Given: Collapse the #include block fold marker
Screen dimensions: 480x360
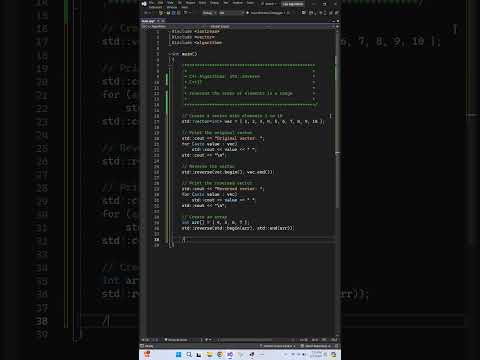Looking at the screenshot, I should pos(170,31).
